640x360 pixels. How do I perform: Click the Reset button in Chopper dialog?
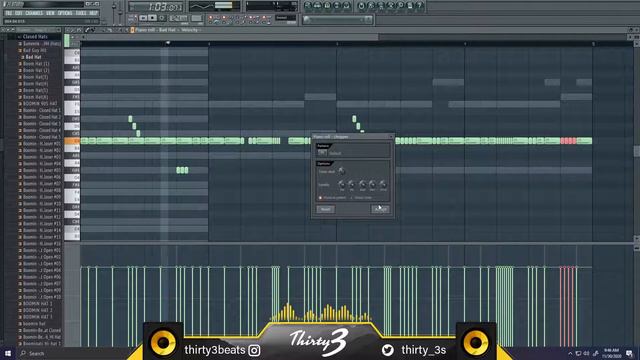[325, 209]
